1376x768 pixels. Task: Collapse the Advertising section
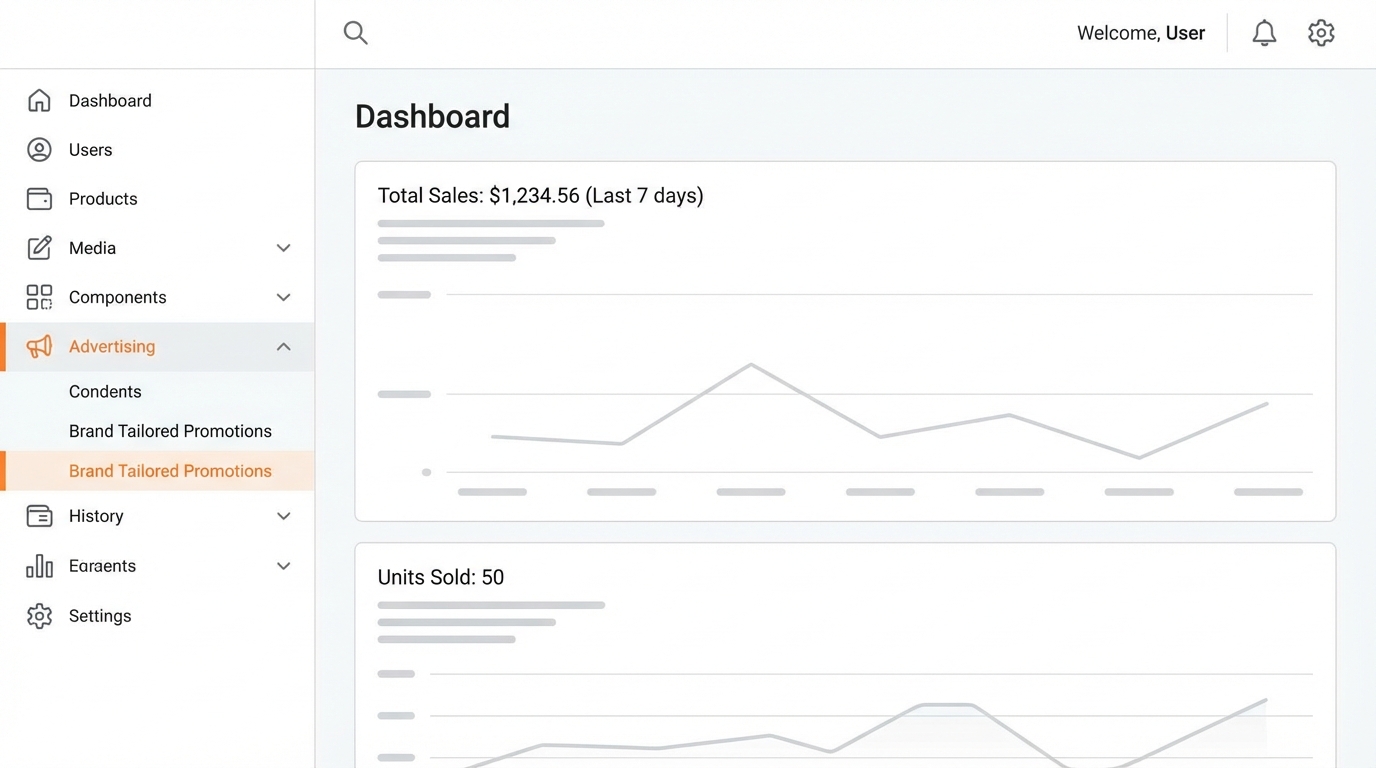pos(283,346)
